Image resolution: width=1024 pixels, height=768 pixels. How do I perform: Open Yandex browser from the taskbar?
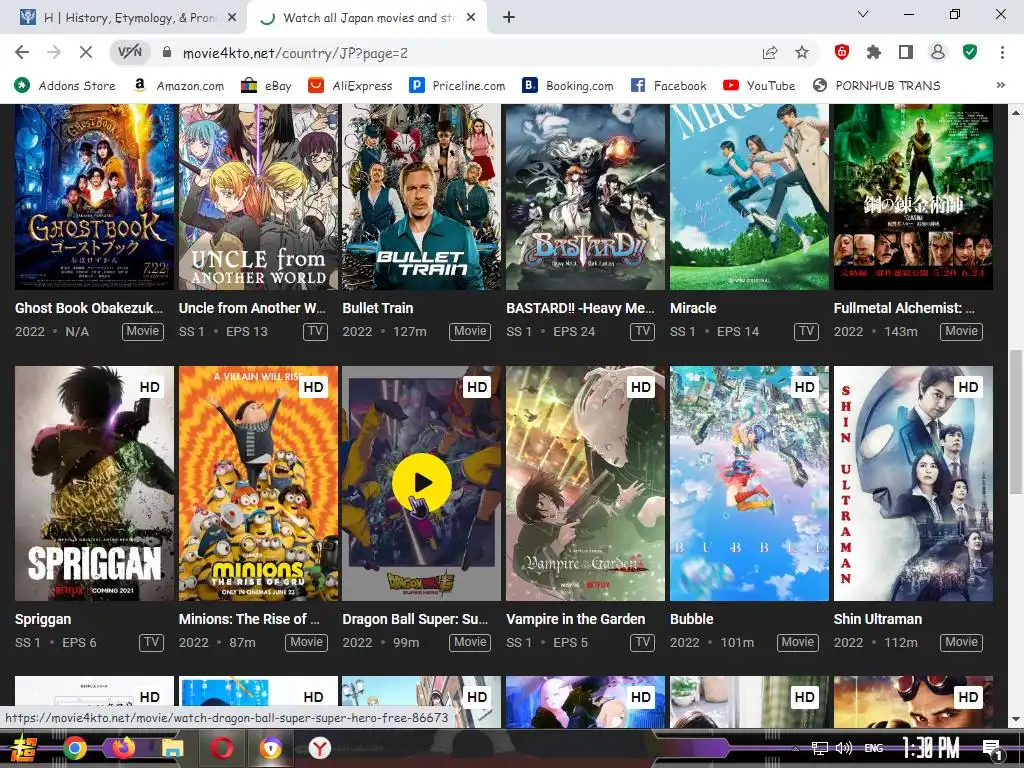(319, 748)
